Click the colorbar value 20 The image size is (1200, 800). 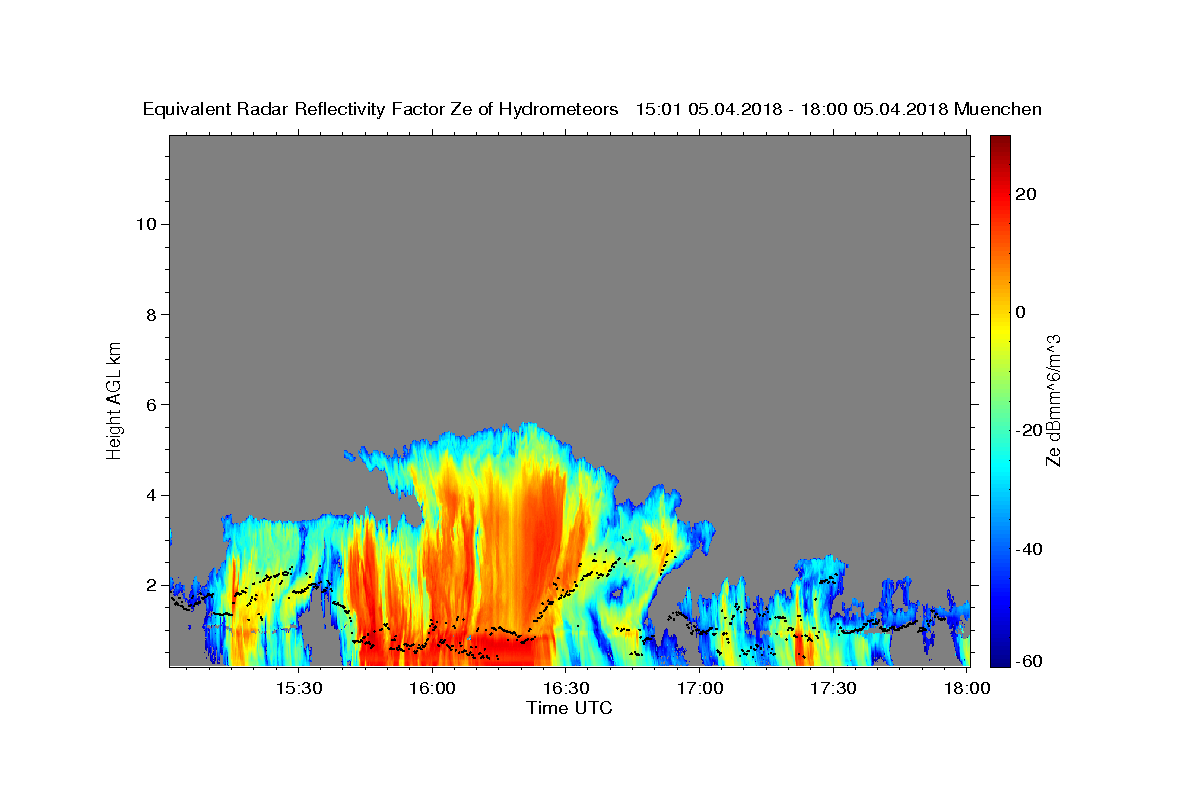pos(1026,194)
